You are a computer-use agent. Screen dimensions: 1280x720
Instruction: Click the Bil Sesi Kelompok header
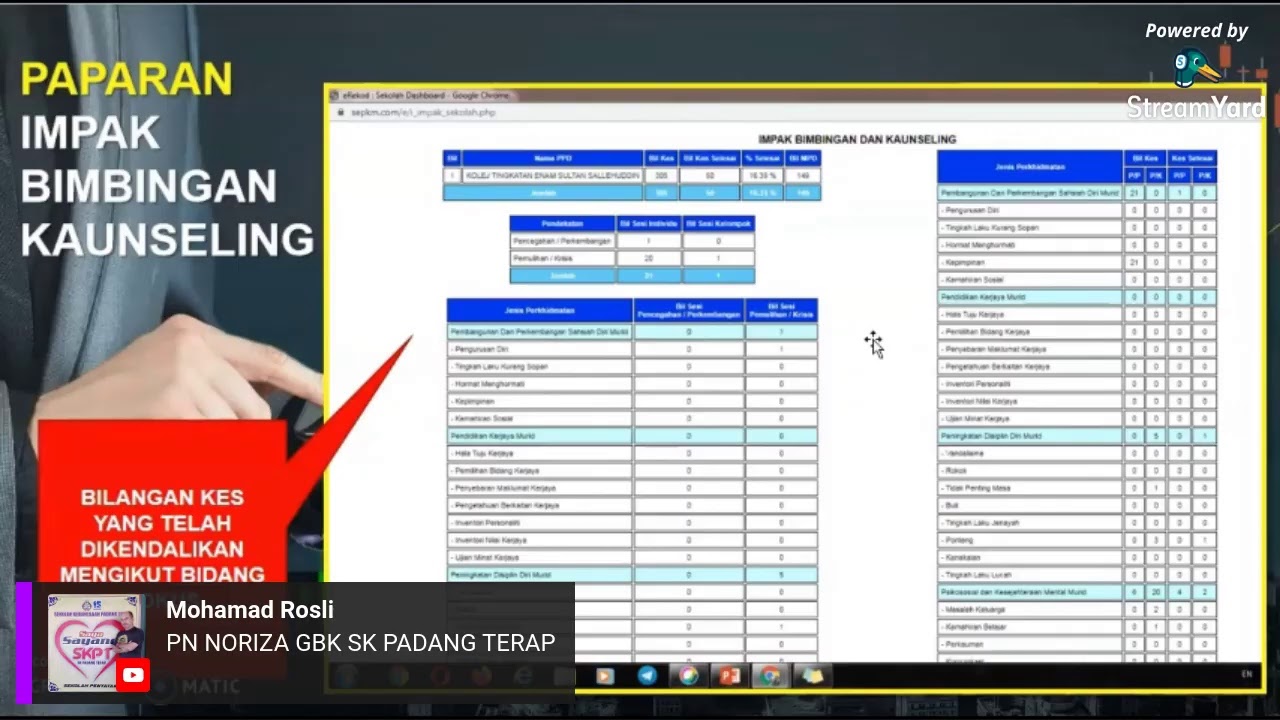(718, 223)
